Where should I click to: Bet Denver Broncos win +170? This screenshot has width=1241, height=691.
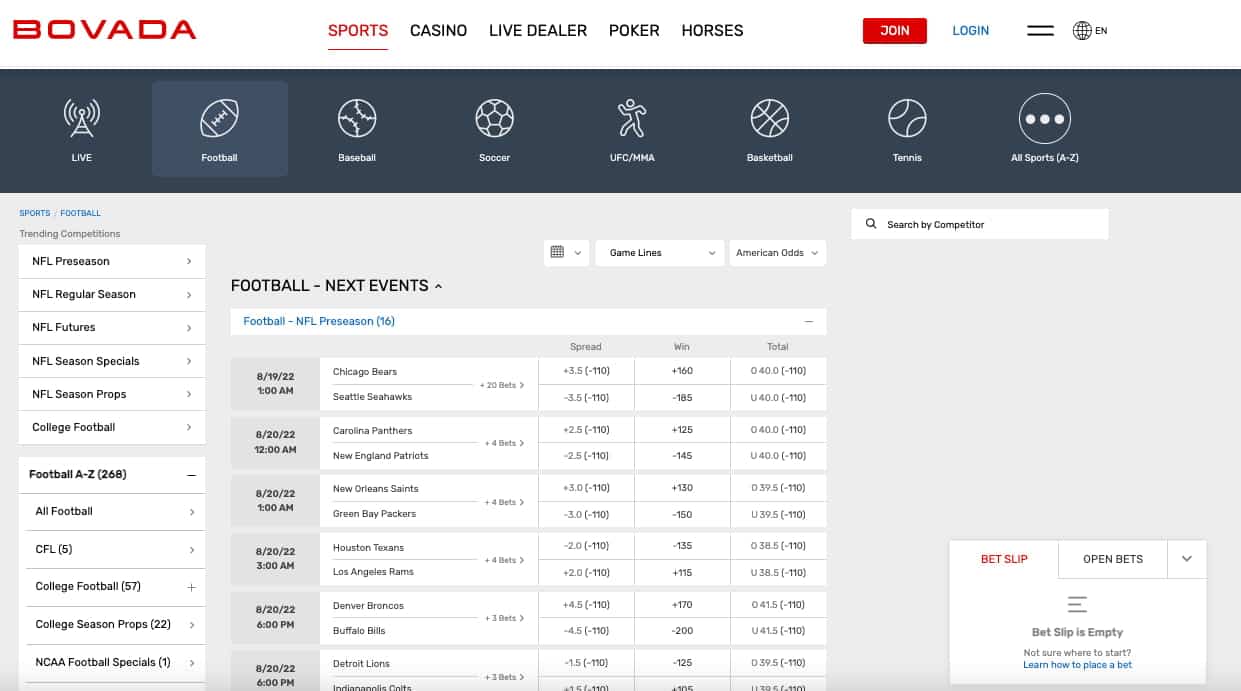tap(682, 605)
